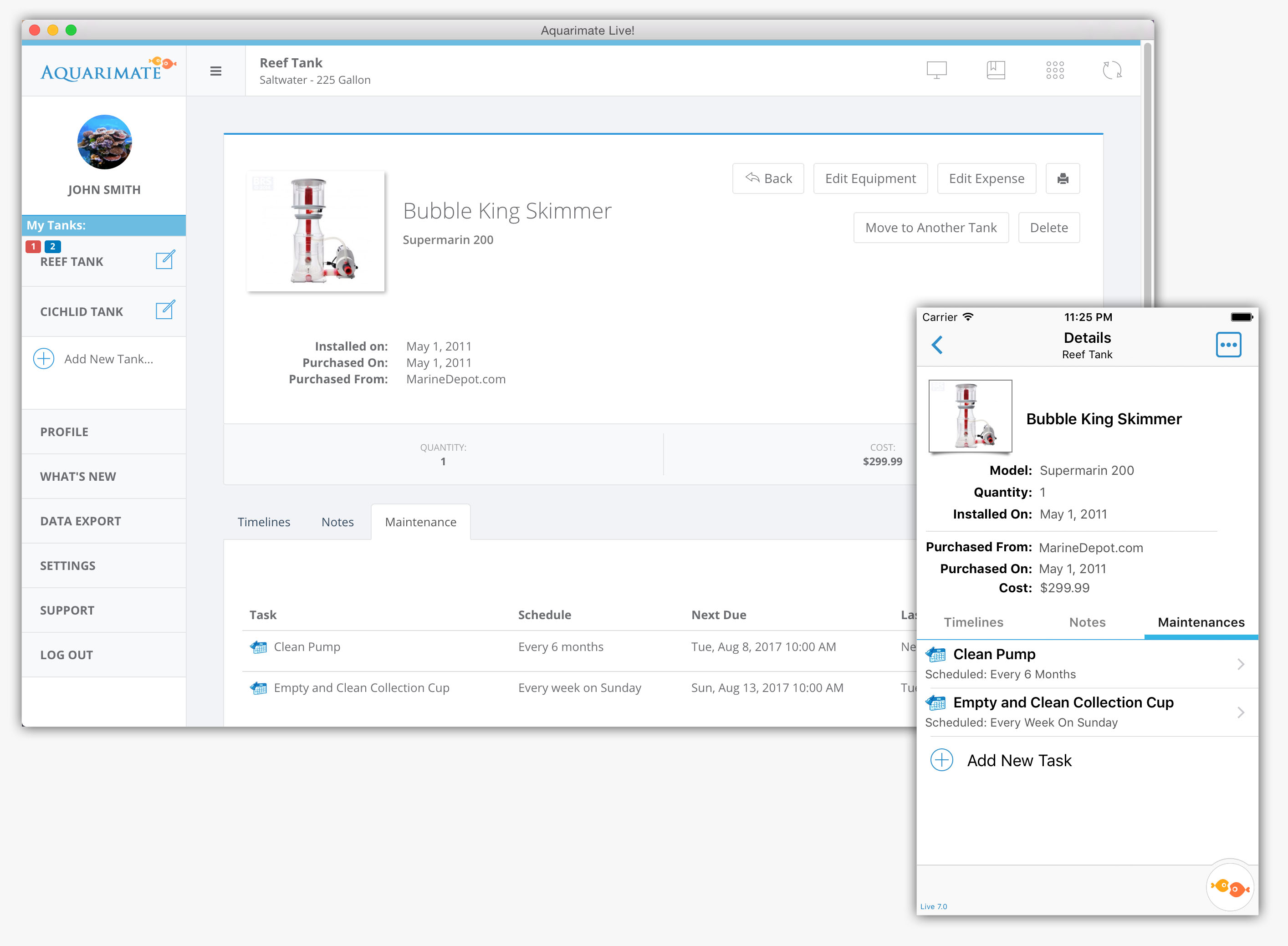Viewport: 1288px width, 946px height.
Task: Open the nine-dot grid icon in header
Action: tap(1055, 70)
